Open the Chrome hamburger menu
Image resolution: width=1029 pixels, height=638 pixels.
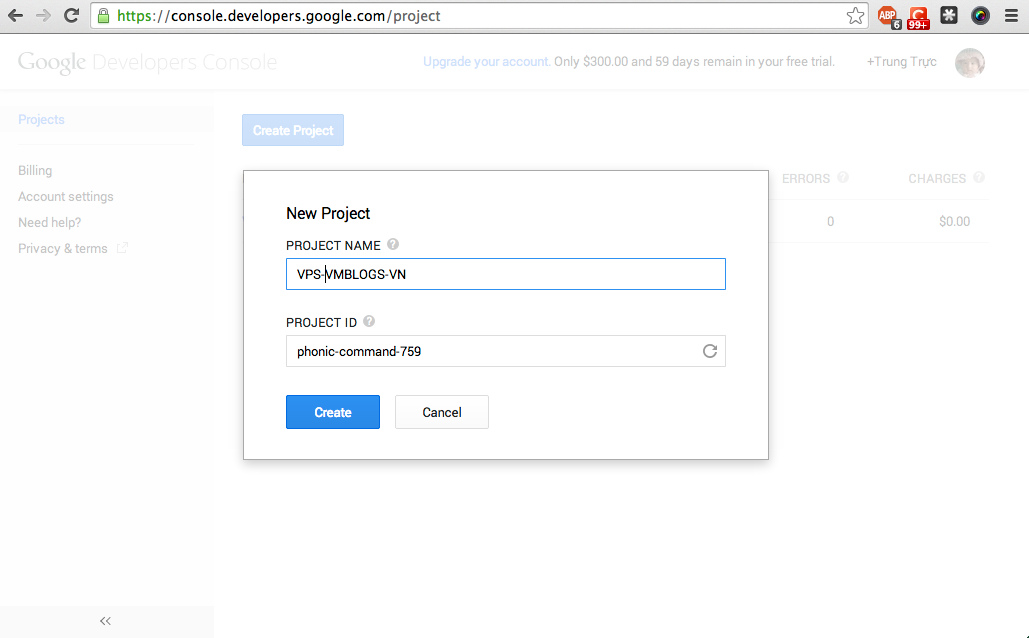click(1011, 16)
